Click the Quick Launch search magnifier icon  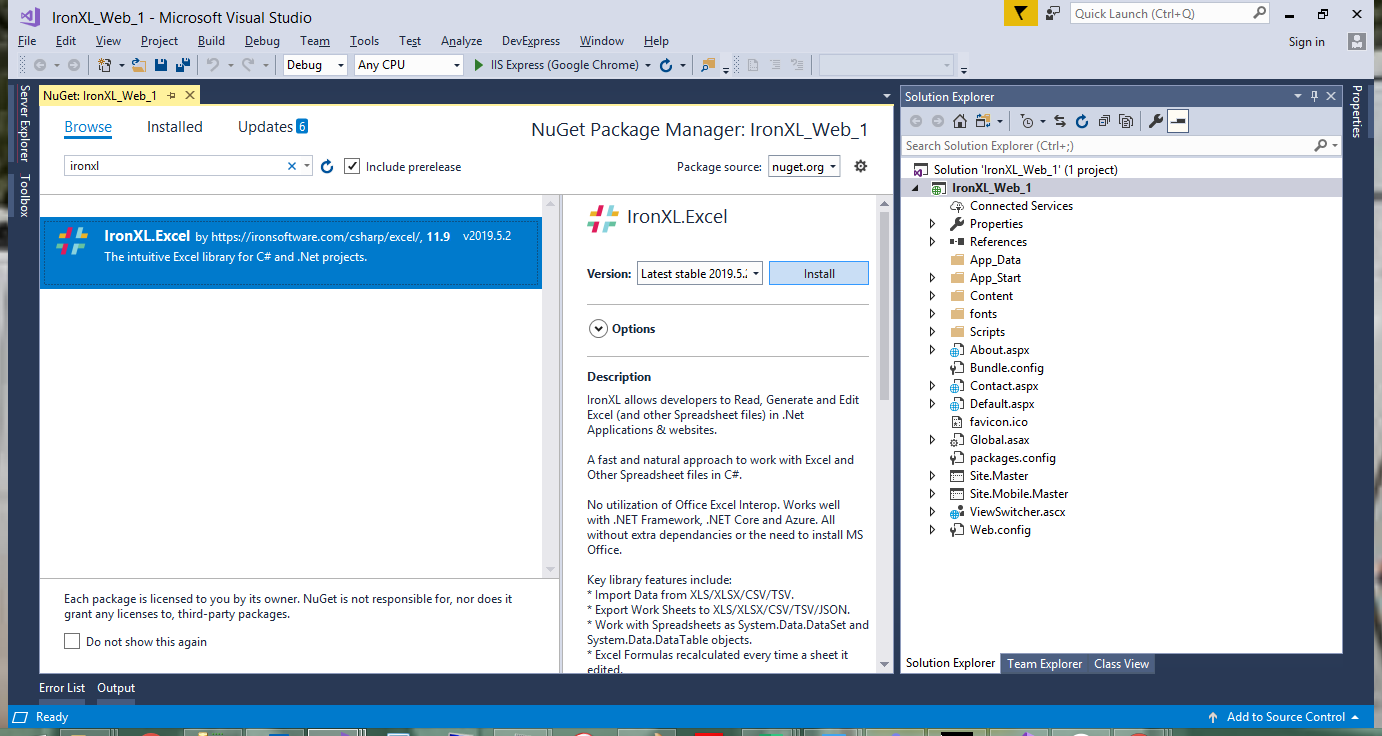coord(1259,13)
